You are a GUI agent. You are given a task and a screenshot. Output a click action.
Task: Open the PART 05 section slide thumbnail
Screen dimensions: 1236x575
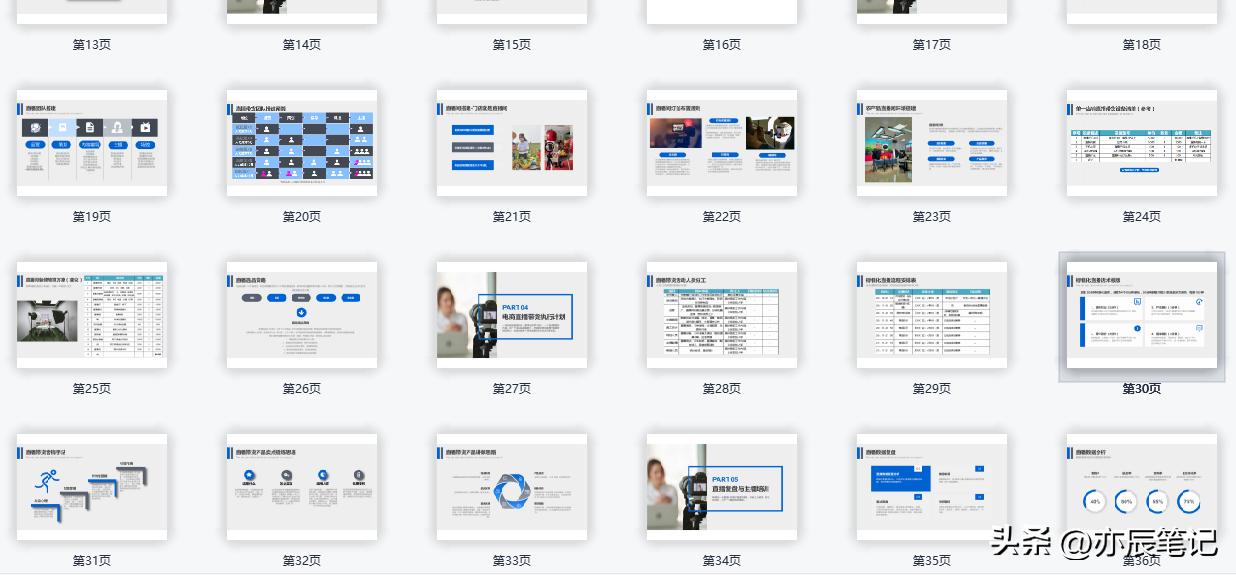tap(722, 487)
